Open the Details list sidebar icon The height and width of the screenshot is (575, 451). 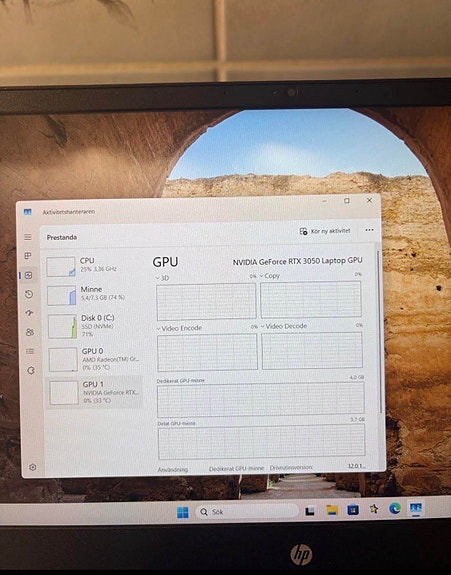tap(30, 351)
